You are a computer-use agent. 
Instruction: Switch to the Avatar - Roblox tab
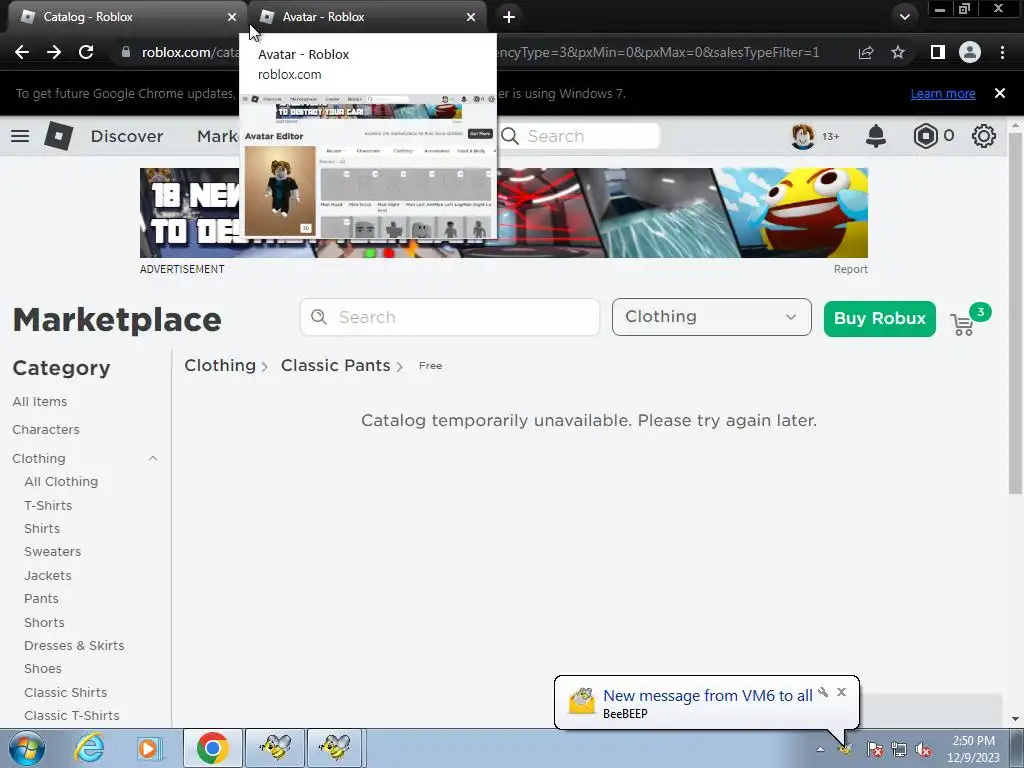(x=366, y=17)
